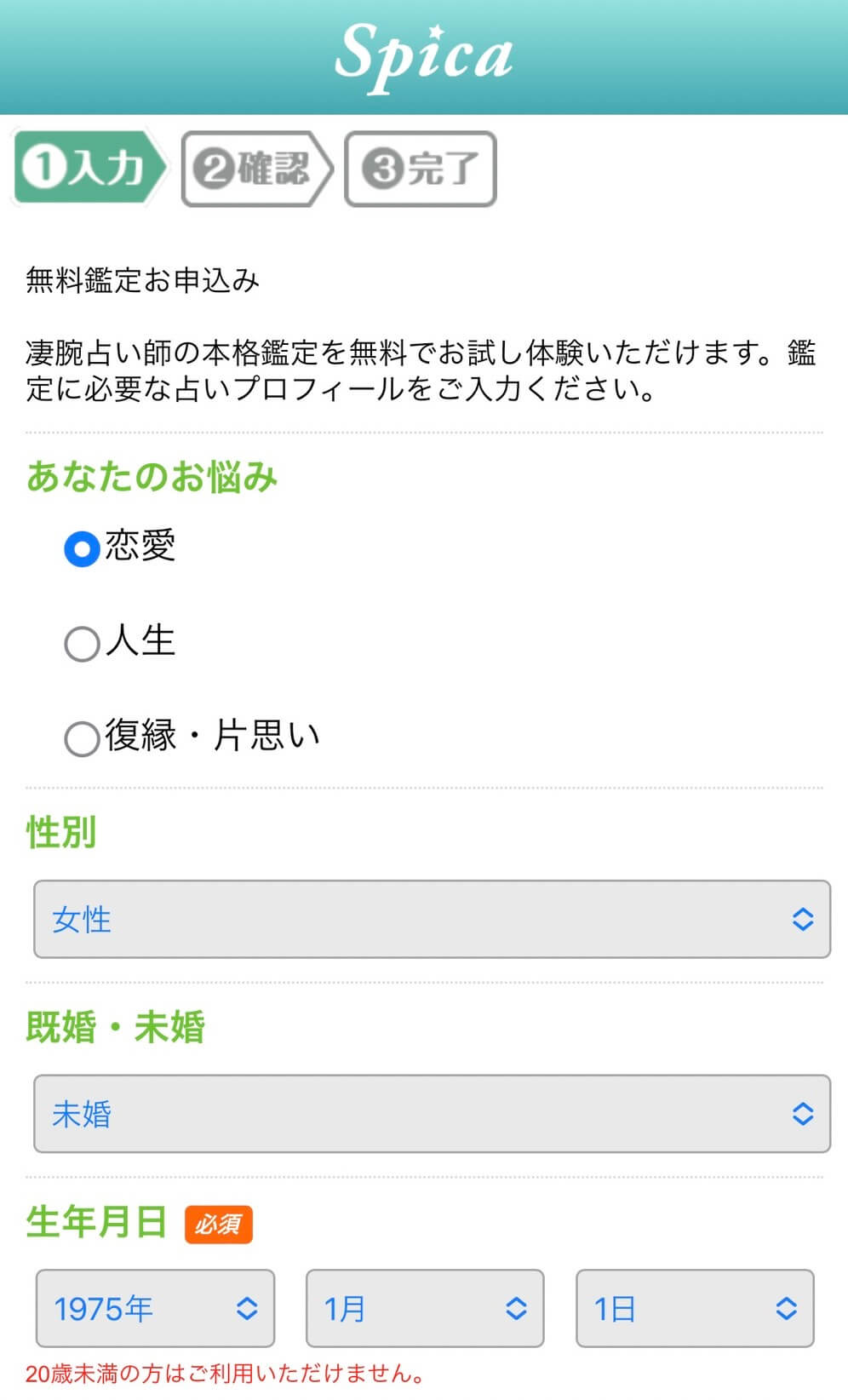The height and width of the screenshot is (1400, 848).
Task: Click the ②確認 step tab
Action: pyautogui.click(x=254, y=169)
